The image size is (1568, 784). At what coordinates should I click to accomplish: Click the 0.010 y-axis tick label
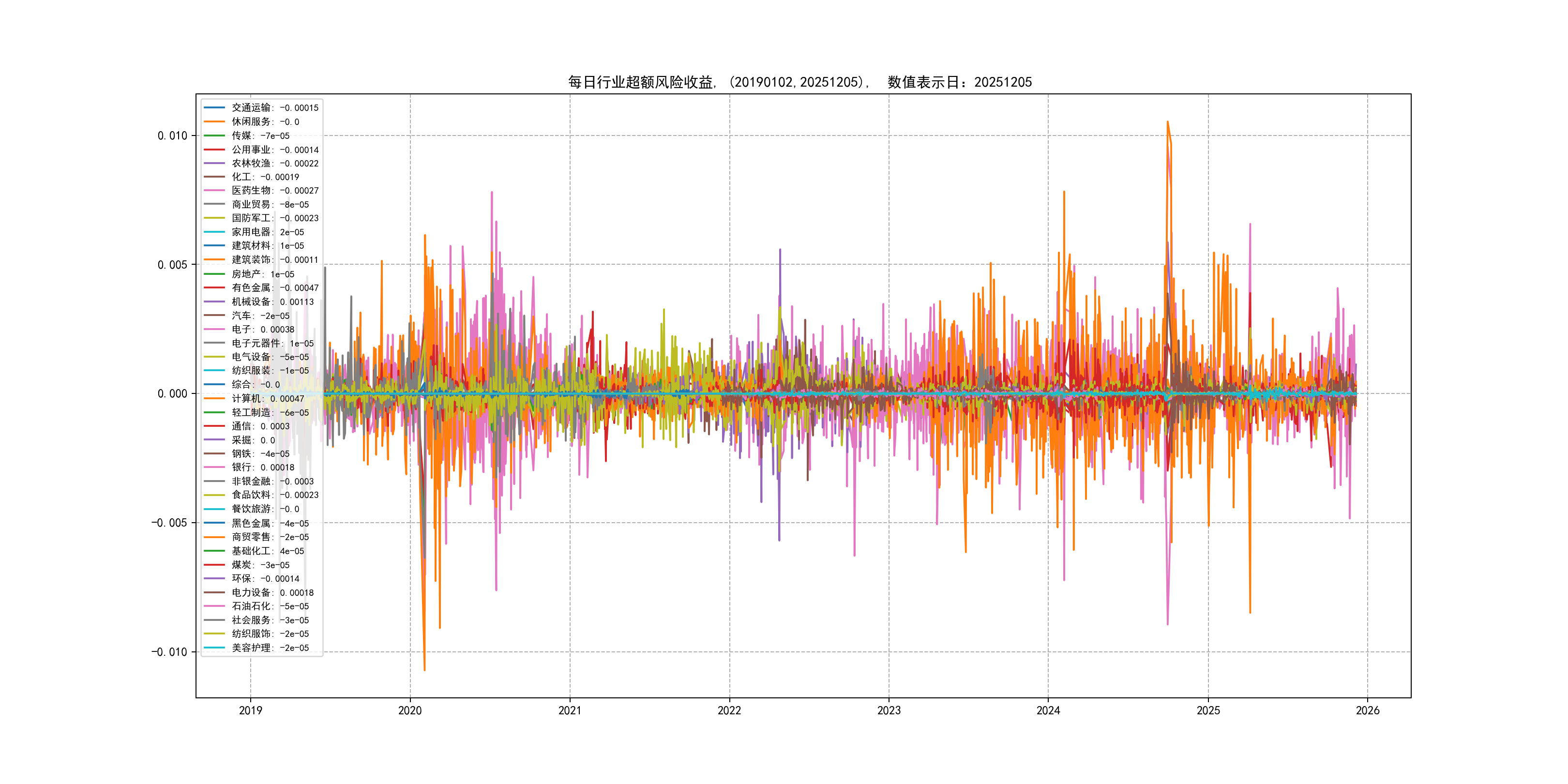click(x=172, y=136)
